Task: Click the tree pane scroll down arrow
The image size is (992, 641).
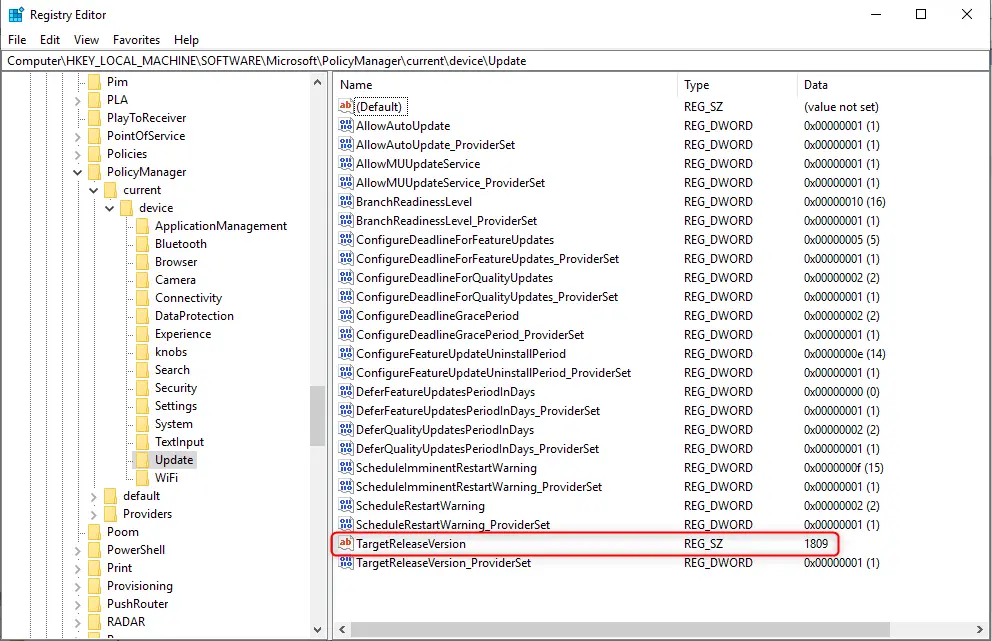Action: 318,630
